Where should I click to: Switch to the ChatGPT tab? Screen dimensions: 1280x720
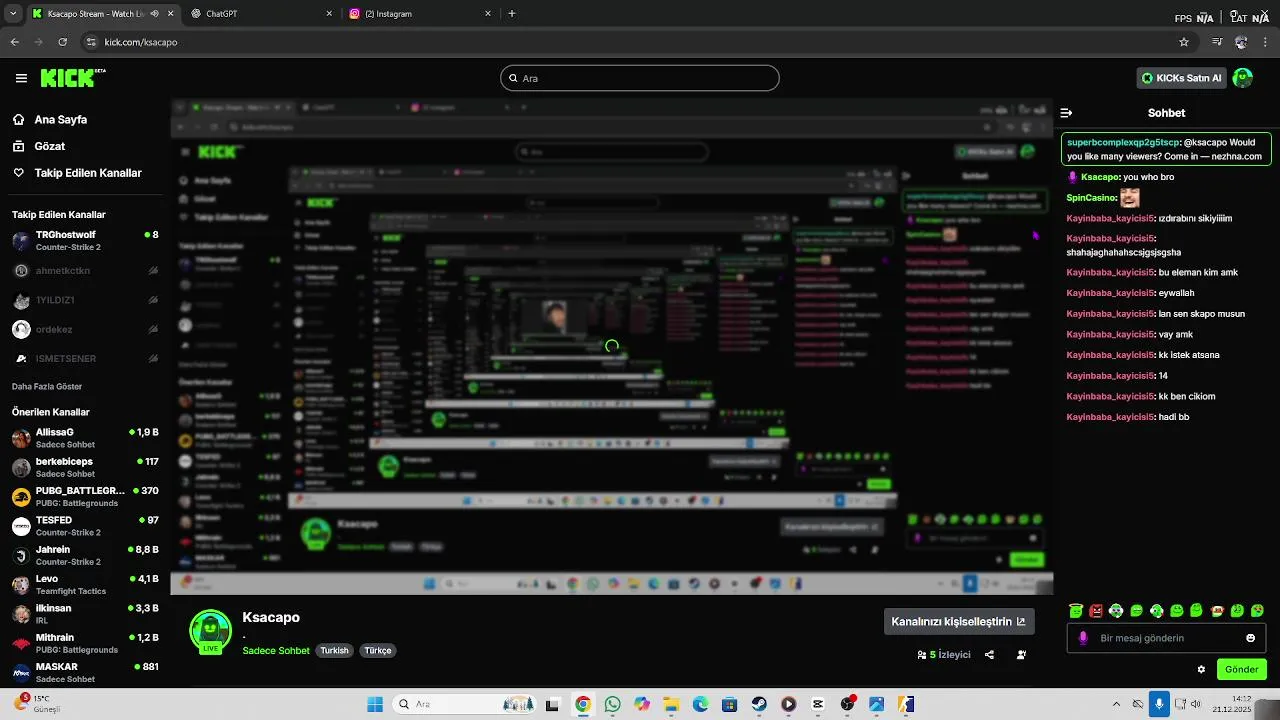[x=260, y=14]
